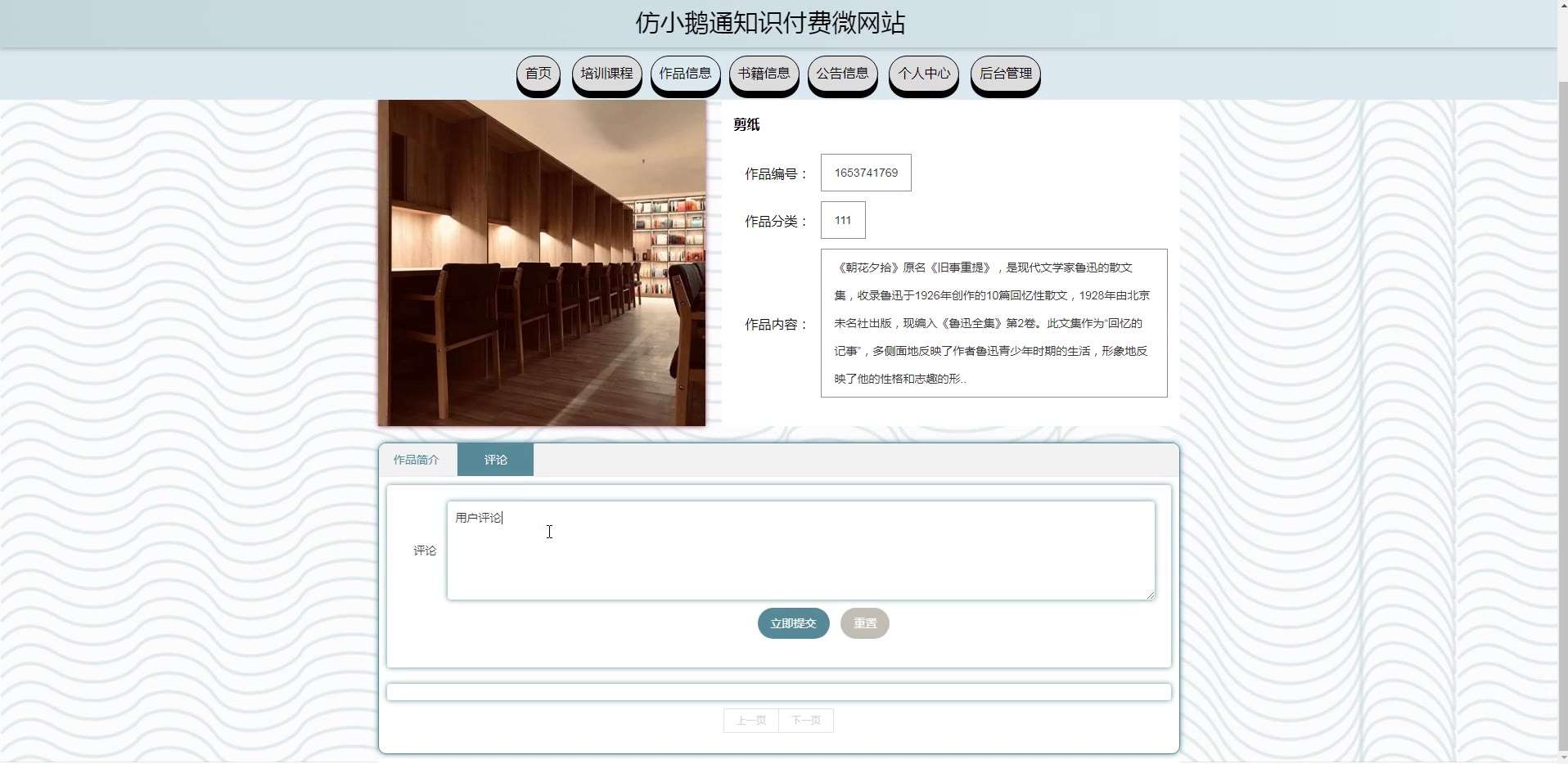This screenshot has height=764, width=1568.
Task: Click the 作品内容 description text box
Action: coord(994,323)
